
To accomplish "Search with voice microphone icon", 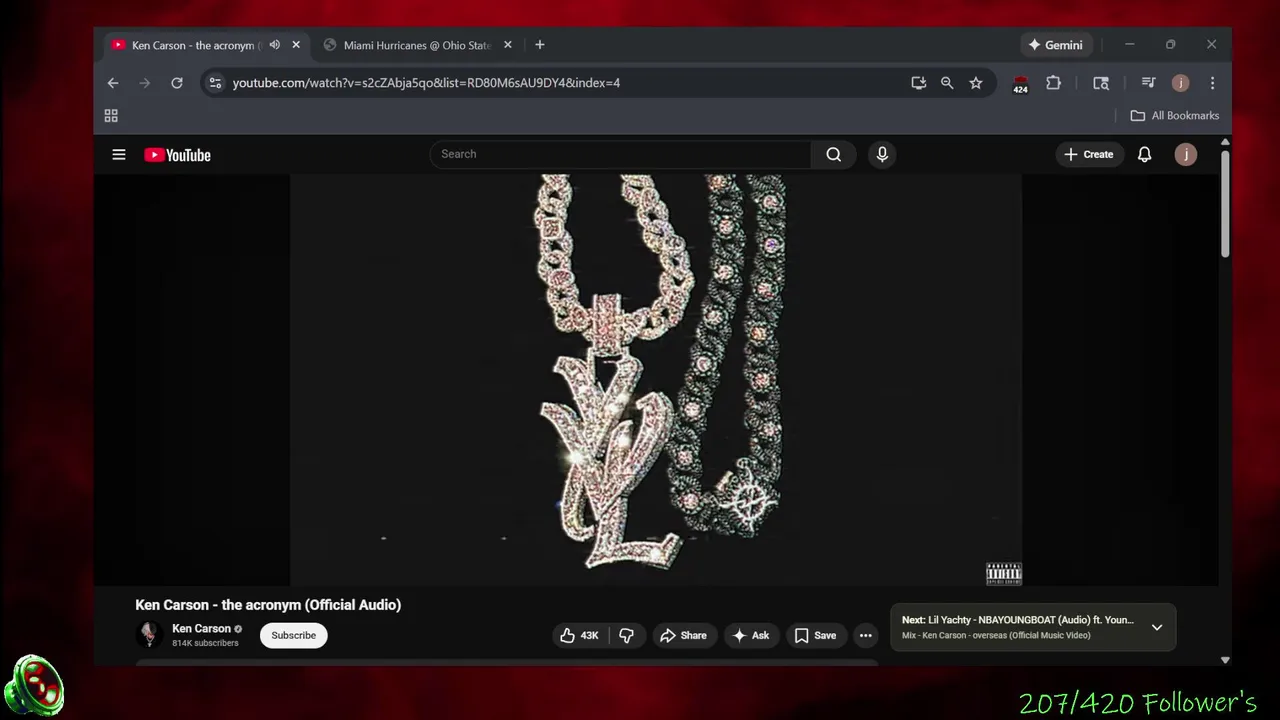I will coord(882,154).
